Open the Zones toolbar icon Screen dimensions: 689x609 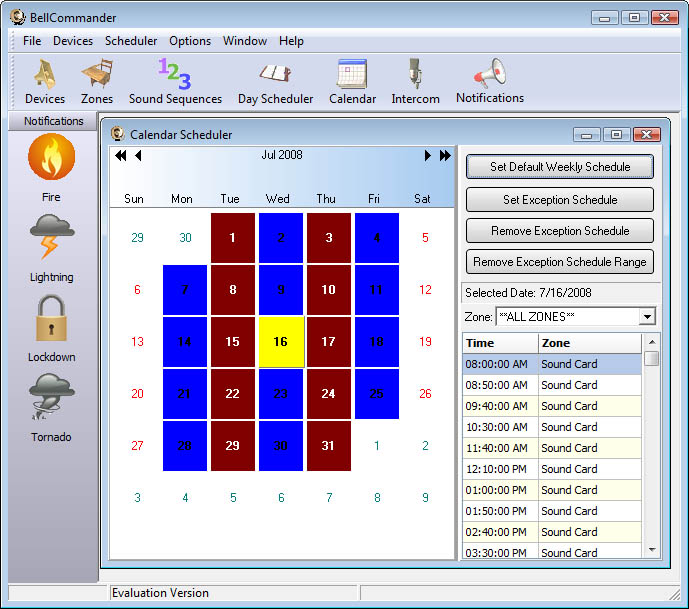[97, 81]
